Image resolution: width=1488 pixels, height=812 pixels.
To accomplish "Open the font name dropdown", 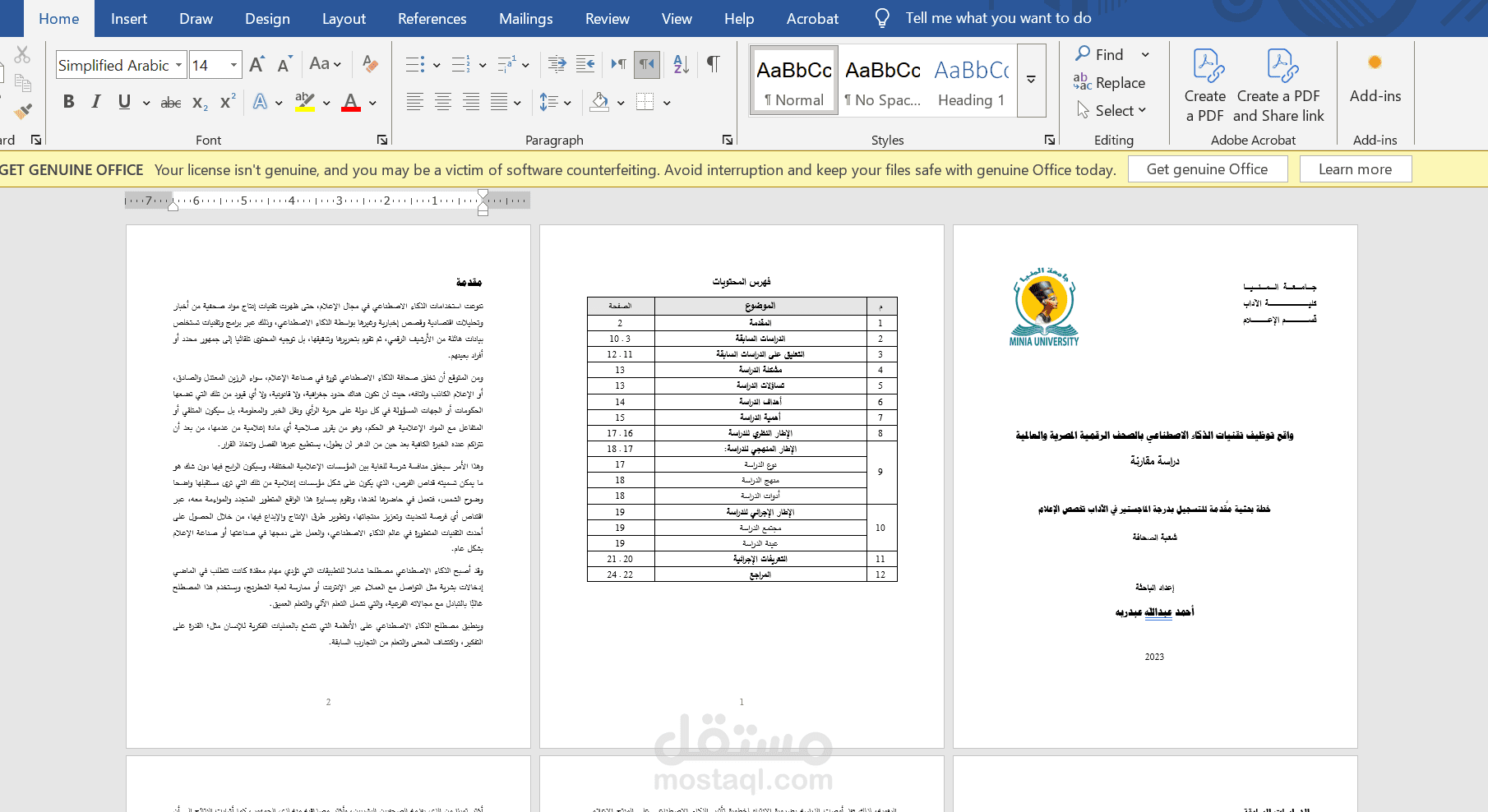I will pyautogui.click(x=178, y=65).
